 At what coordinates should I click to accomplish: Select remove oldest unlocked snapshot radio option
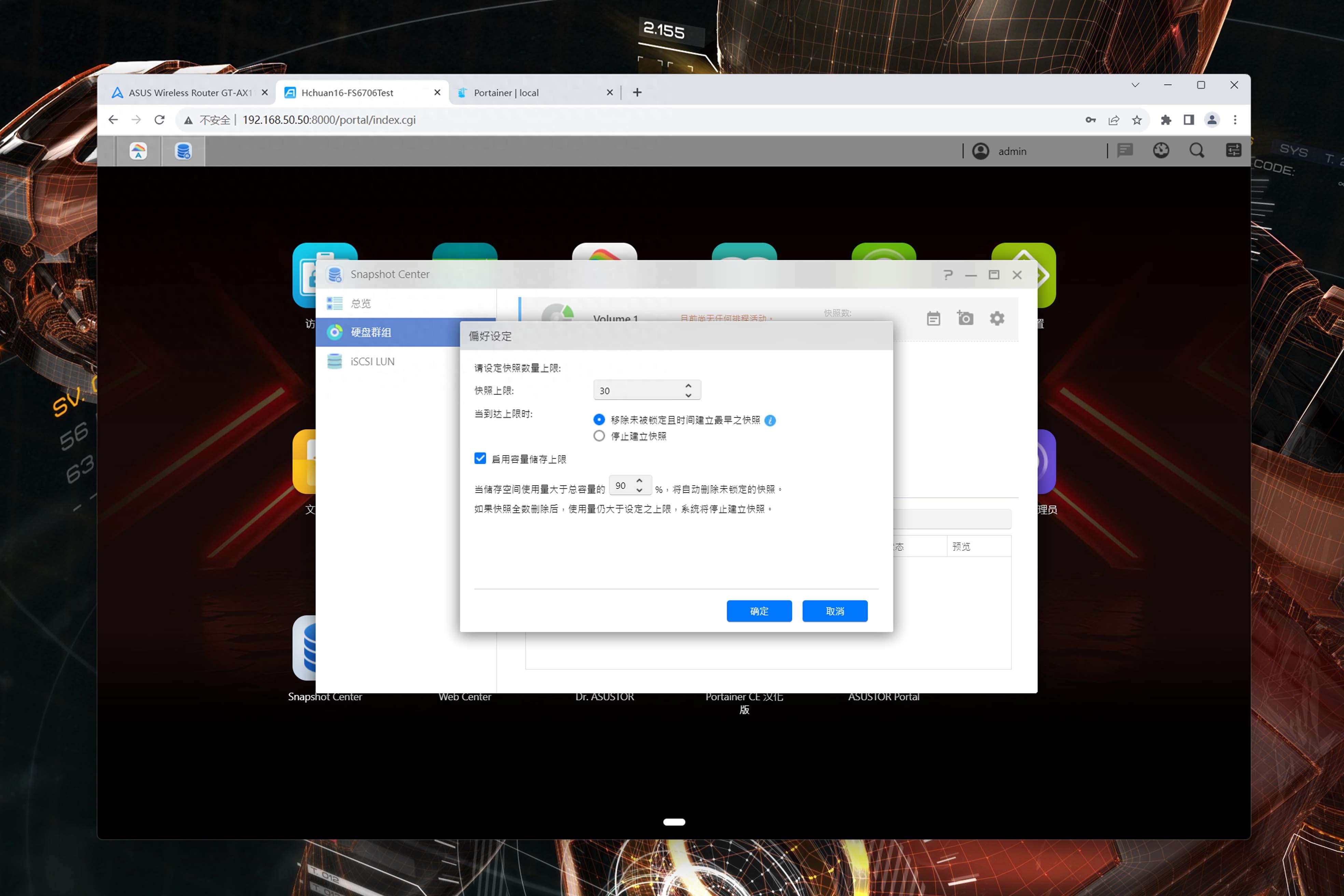point(599,419)
